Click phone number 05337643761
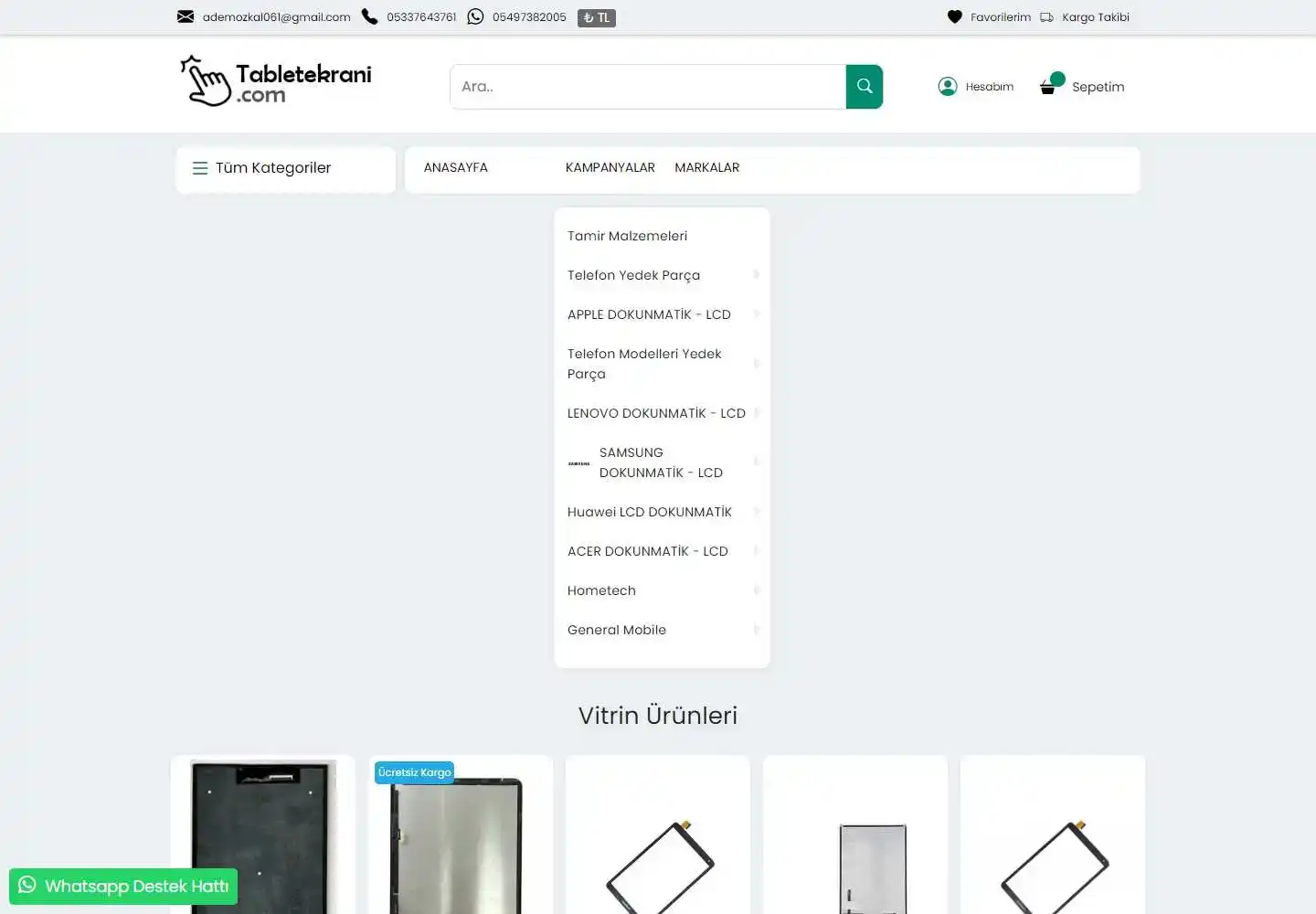This screenshot has height=914, width=1316. [421, 16]
